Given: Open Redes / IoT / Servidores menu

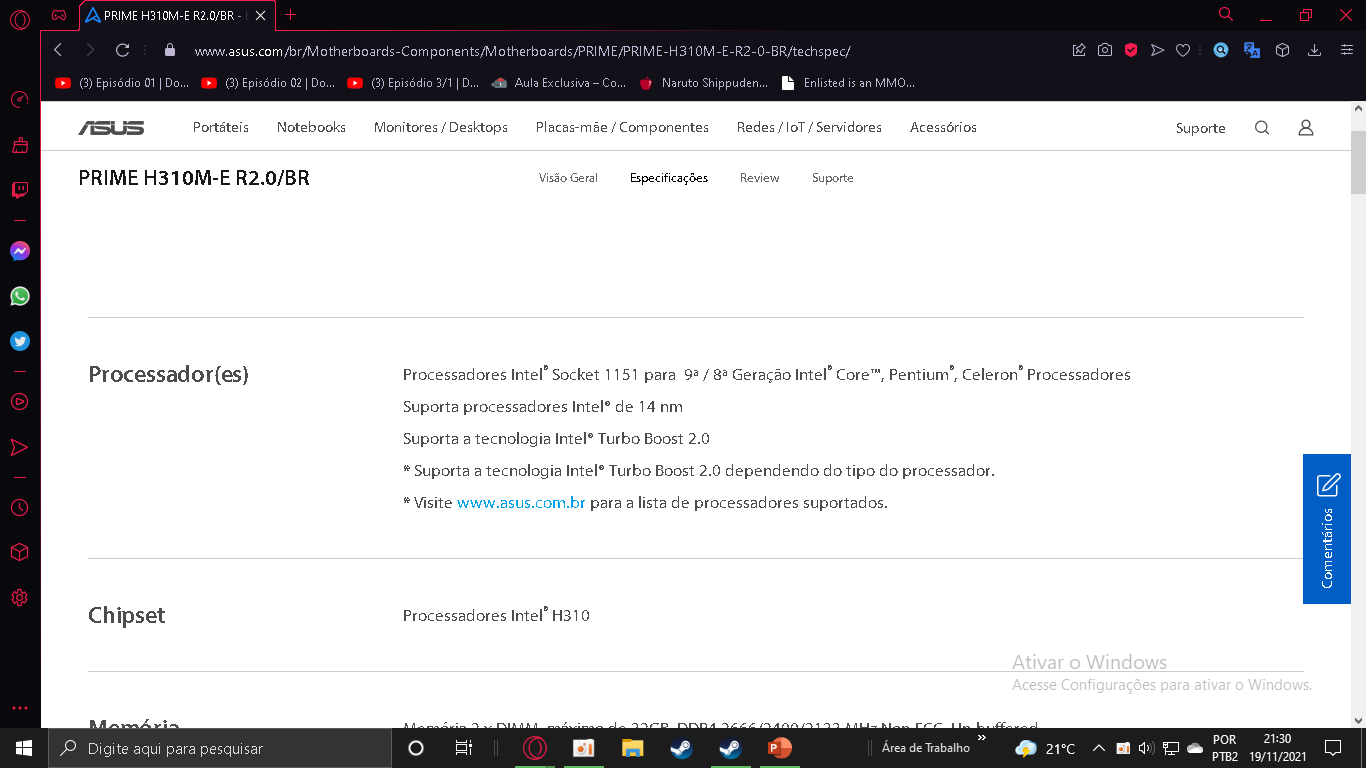Looking at the screenshot, I should (x=809, y=127).
